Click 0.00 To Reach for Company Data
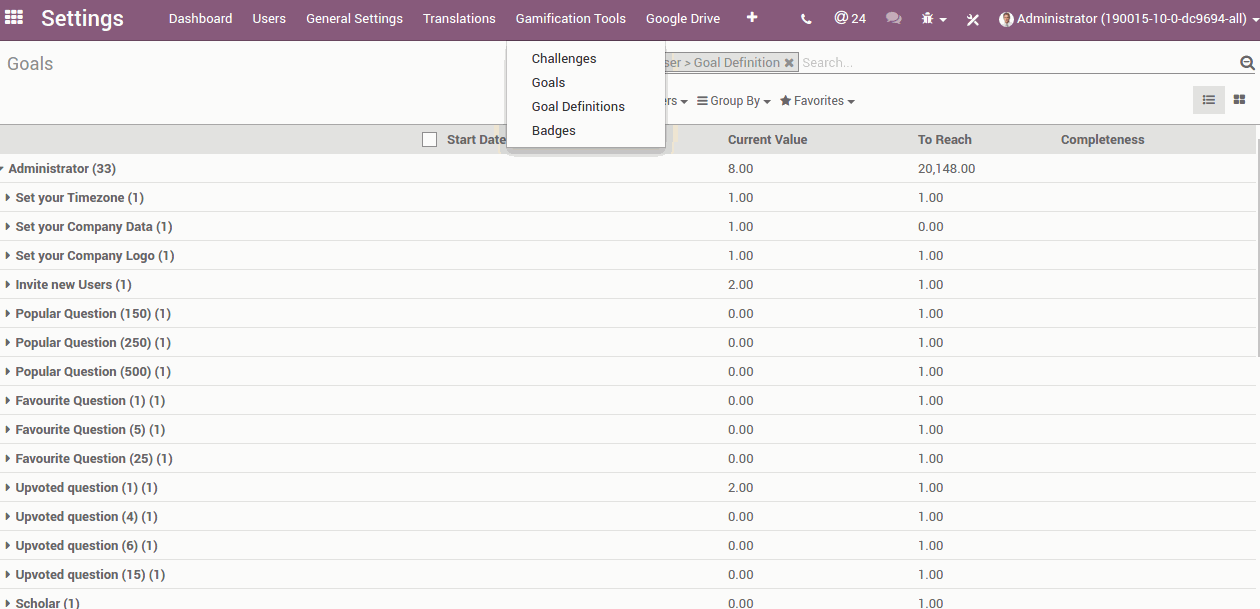The width and height of the screenshot is (1260, 609). 930,227
